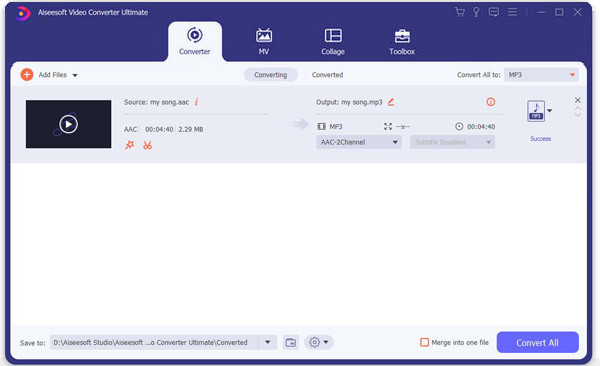Open the MP3 output format icon dropdown
This screenshot has height=366, width=600.
[x=540, y=111]
